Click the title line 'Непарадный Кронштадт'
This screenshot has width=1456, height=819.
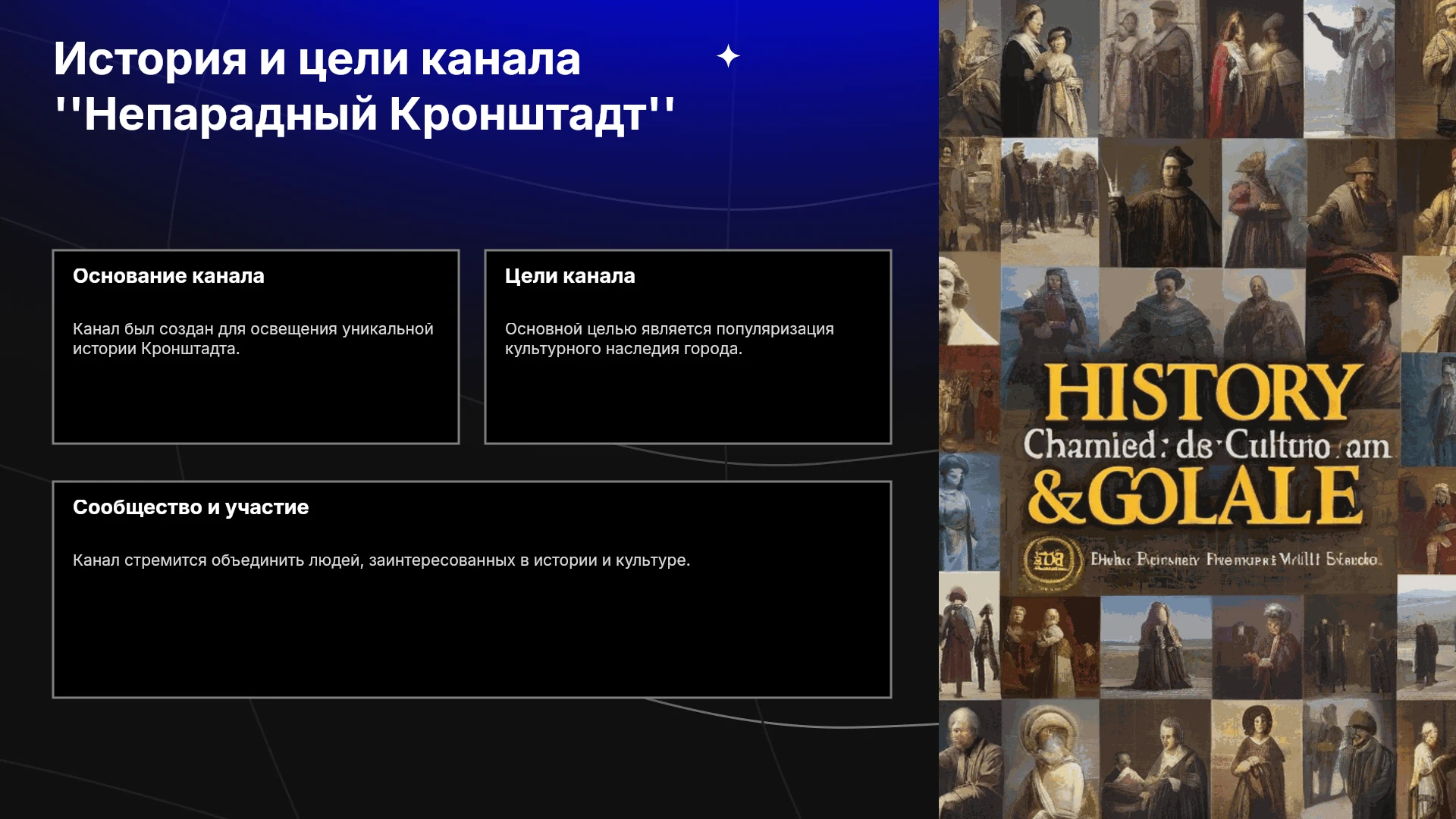pyautogui.click(x=365, y=115)
